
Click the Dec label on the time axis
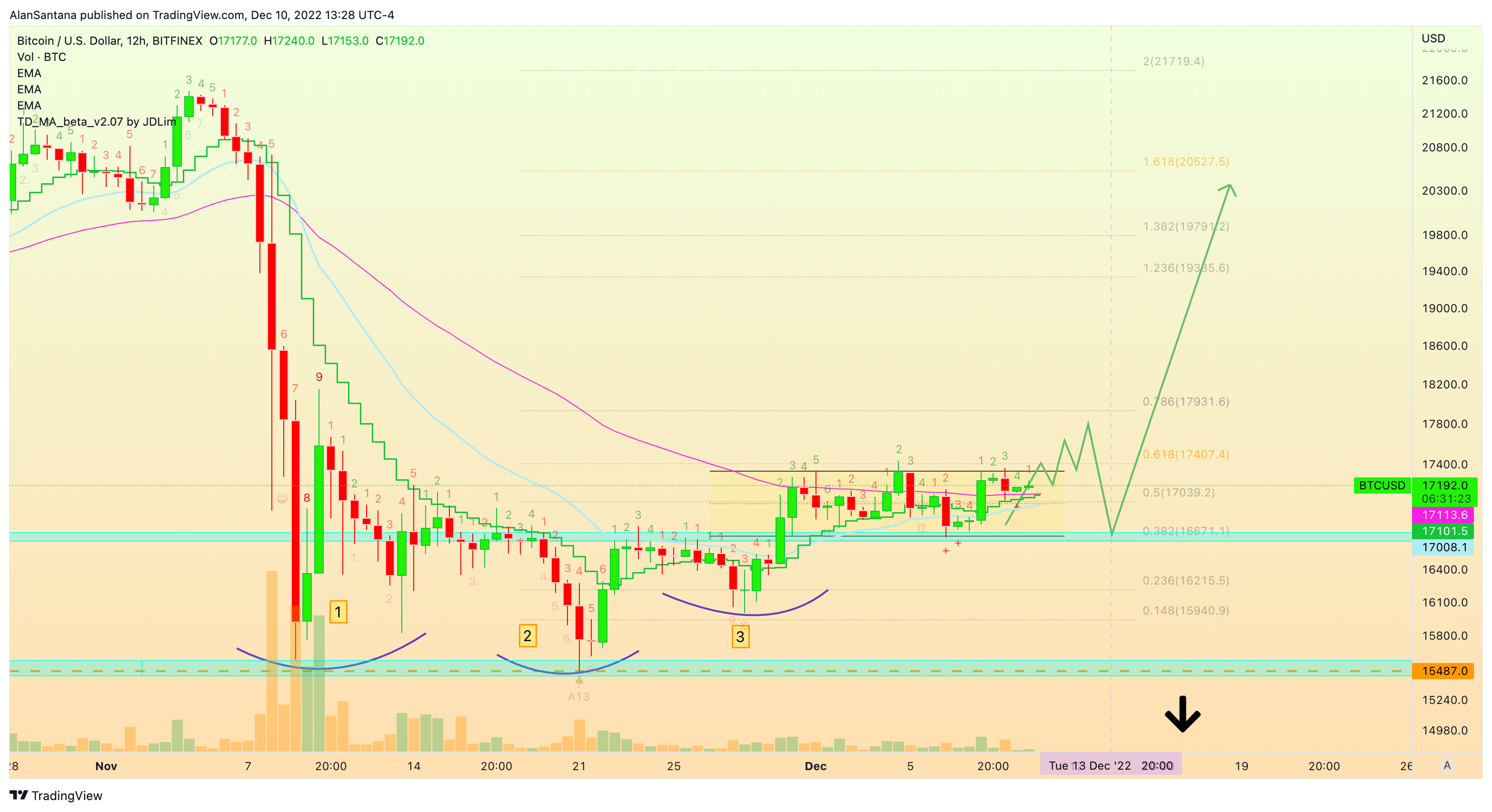(x=815, y=766)
